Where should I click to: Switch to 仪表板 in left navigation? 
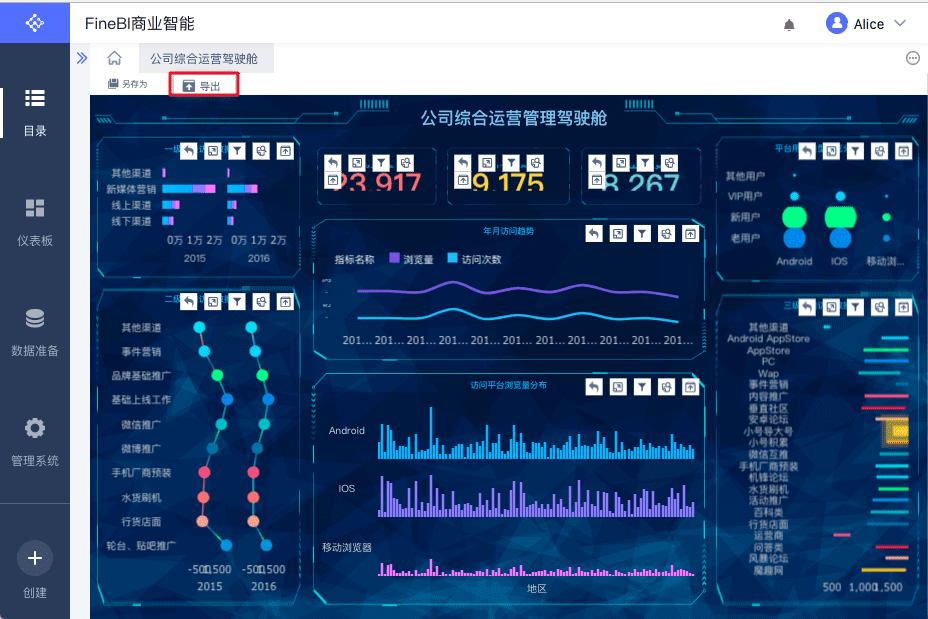click(35, 223)
